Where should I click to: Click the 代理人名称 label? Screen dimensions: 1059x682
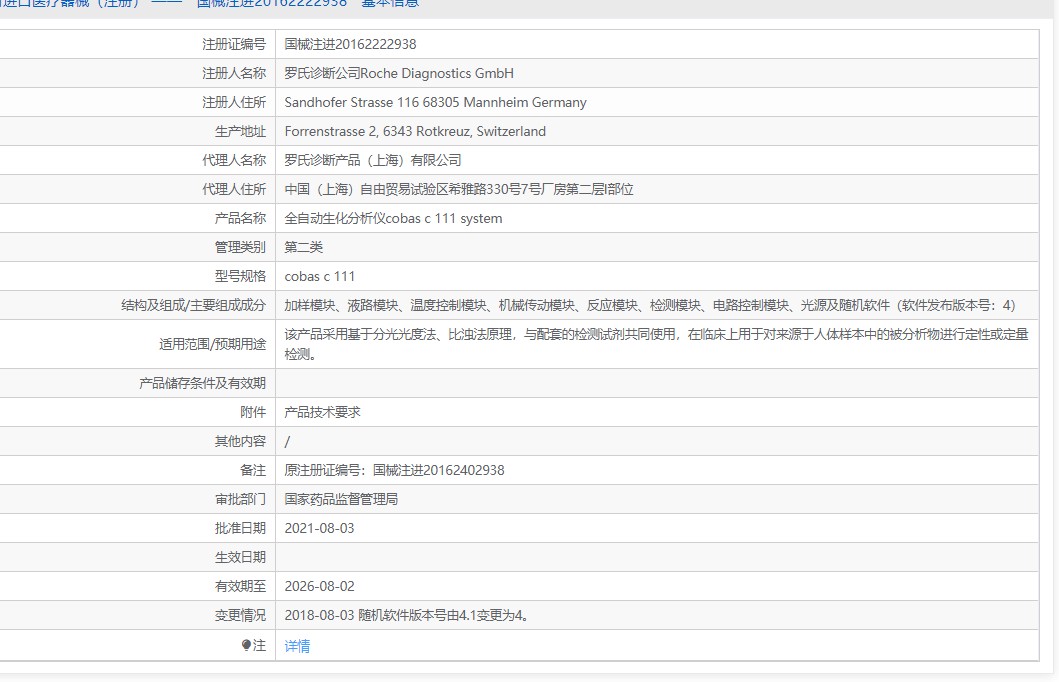click(234, 160)
